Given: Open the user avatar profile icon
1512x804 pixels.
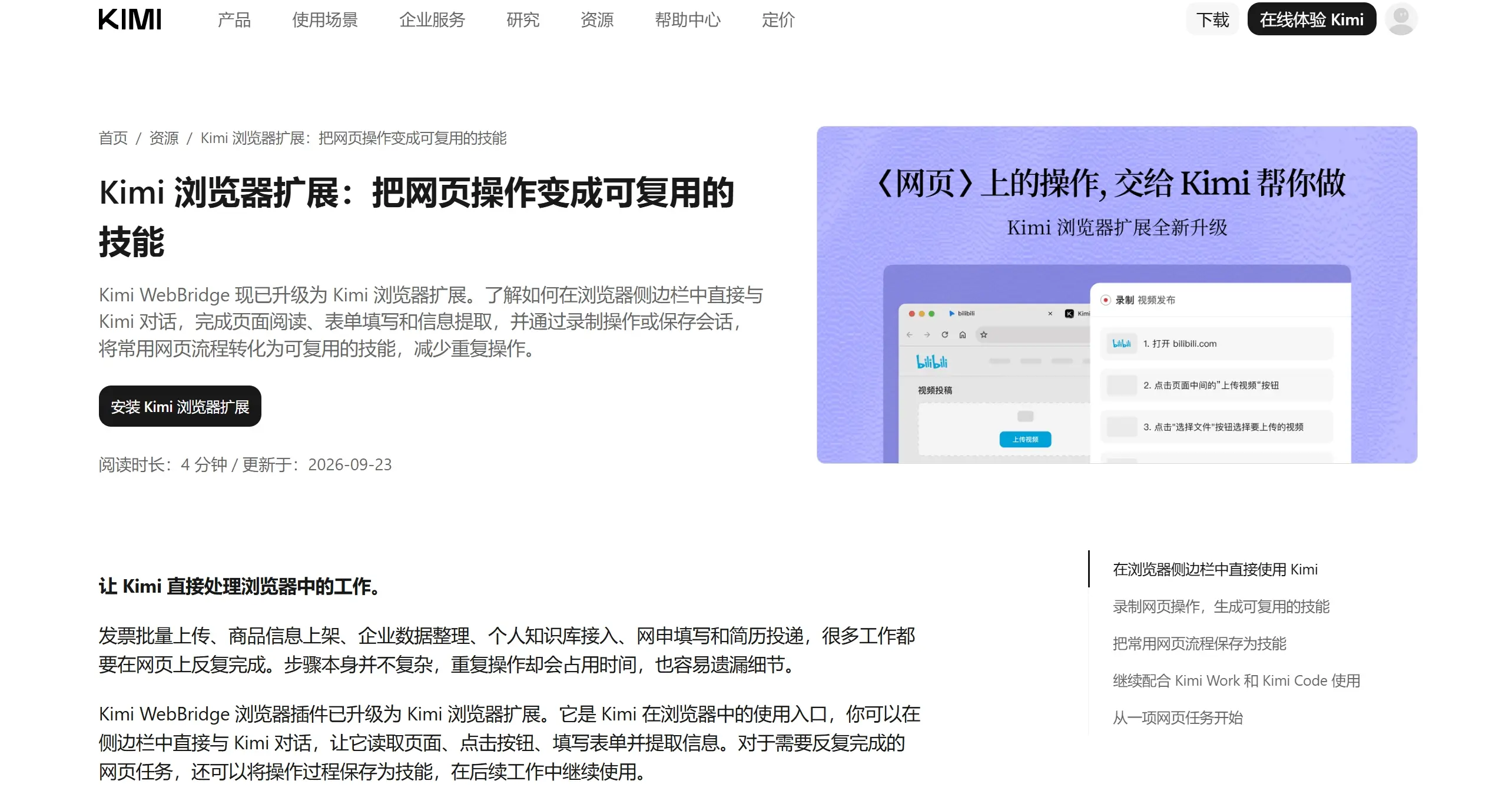Looking at the screenshot, I should 1401,19.
